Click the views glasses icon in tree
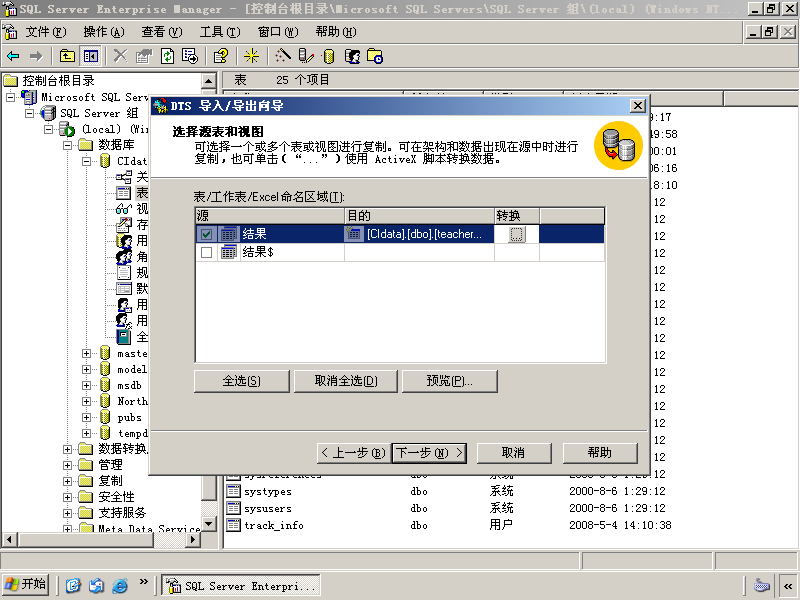Image resolution: width=800 pixels, height=600 pixels. (x=124, y=209)
